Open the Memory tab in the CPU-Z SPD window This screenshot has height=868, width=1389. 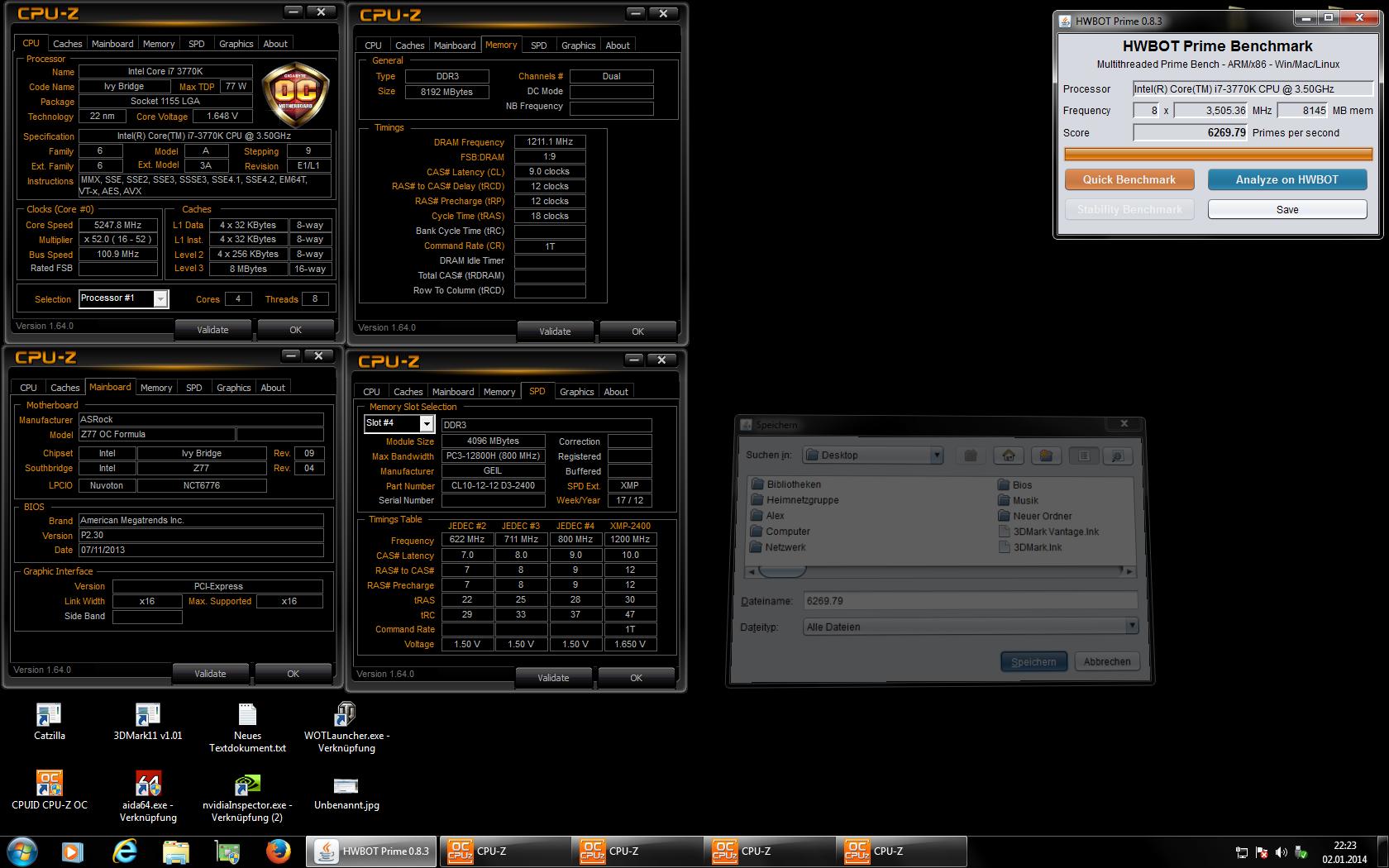pyautogui.click(x=499, y=392)
